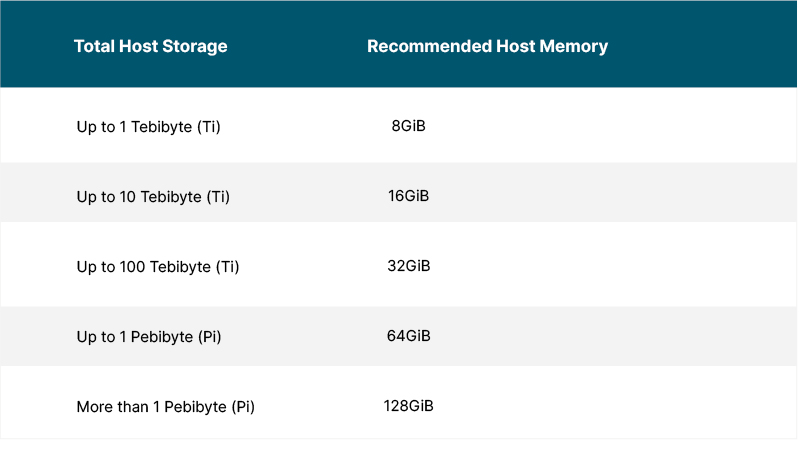
Task: Choose the Up to 1 Pebibyte cell
Action: [x=149, y=337]
